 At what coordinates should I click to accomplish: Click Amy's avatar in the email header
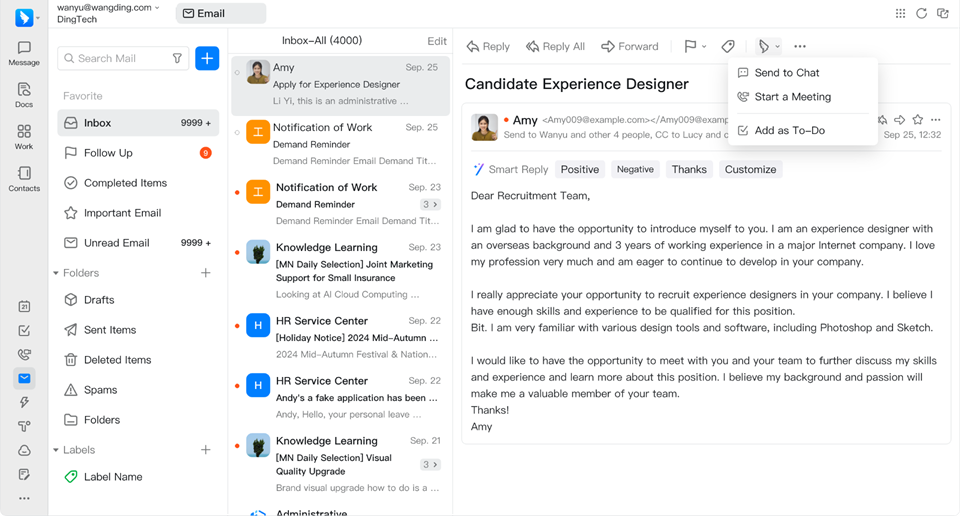pos(484,127)
